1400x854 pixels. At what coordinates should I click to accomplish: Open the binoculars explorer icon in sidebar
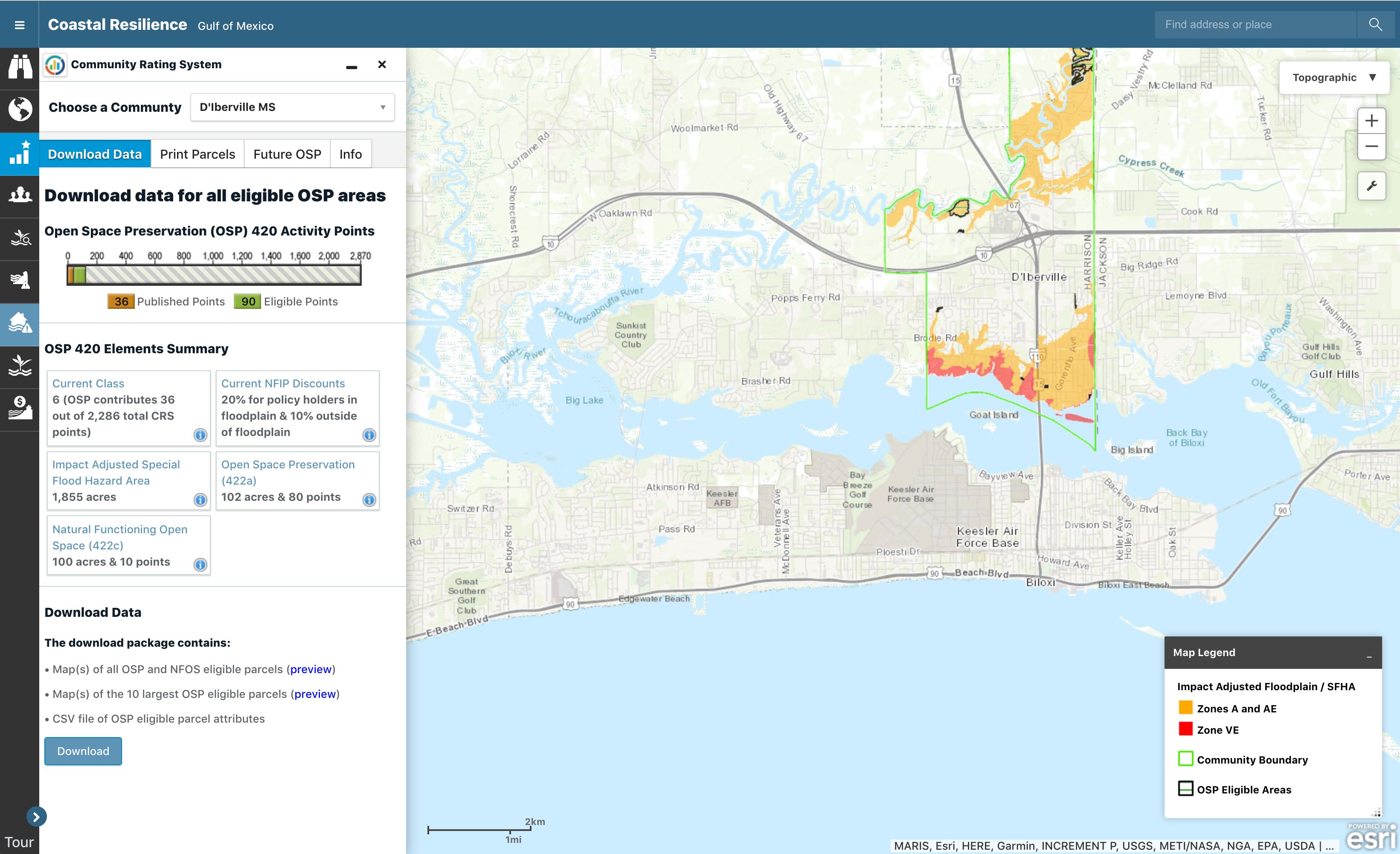pyautogui.click(x=19, y=67)
